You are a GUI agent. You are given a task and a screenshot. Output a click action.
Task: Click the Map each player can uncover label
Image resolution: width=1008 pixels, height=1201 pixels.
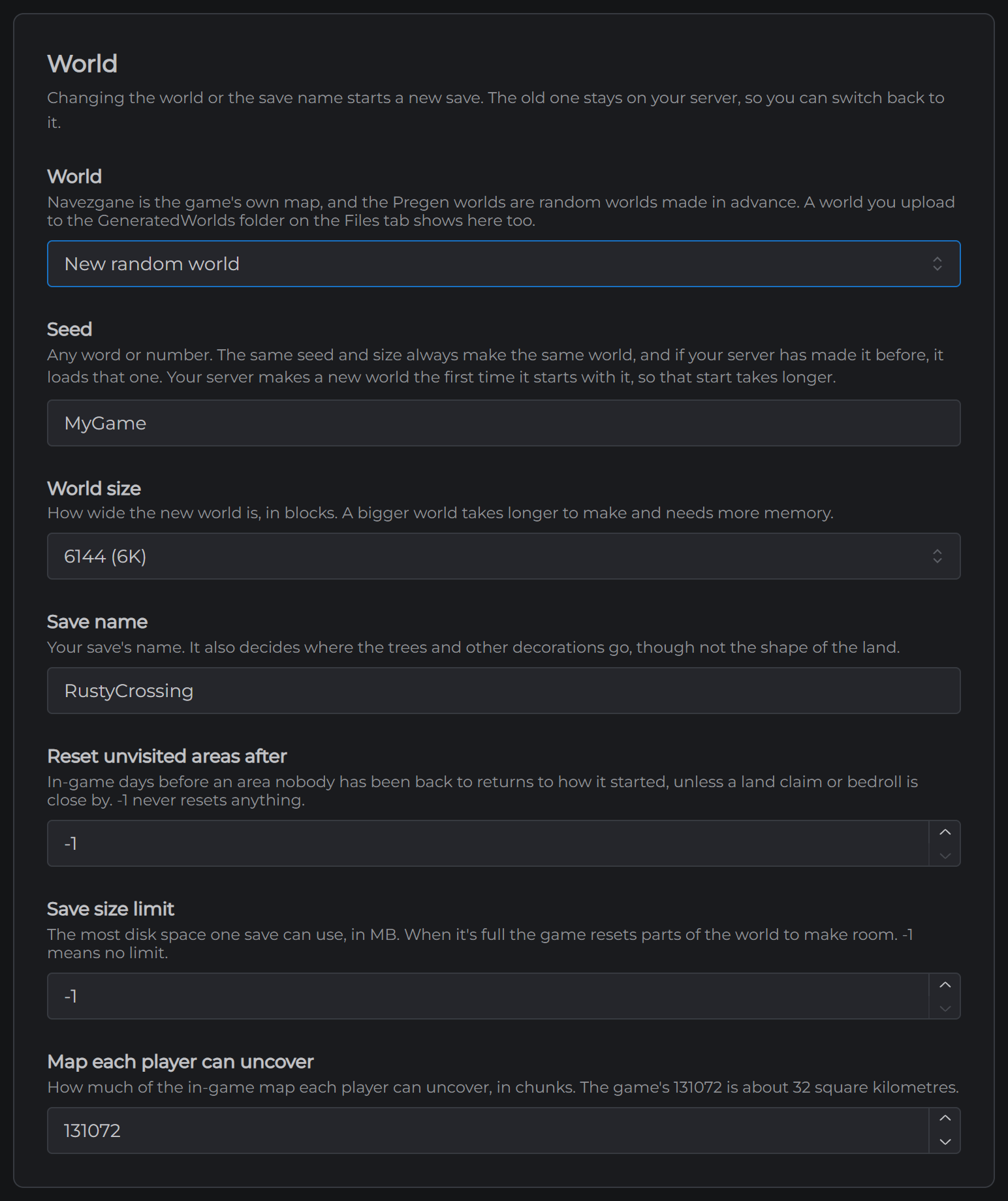click(180, 1061)
